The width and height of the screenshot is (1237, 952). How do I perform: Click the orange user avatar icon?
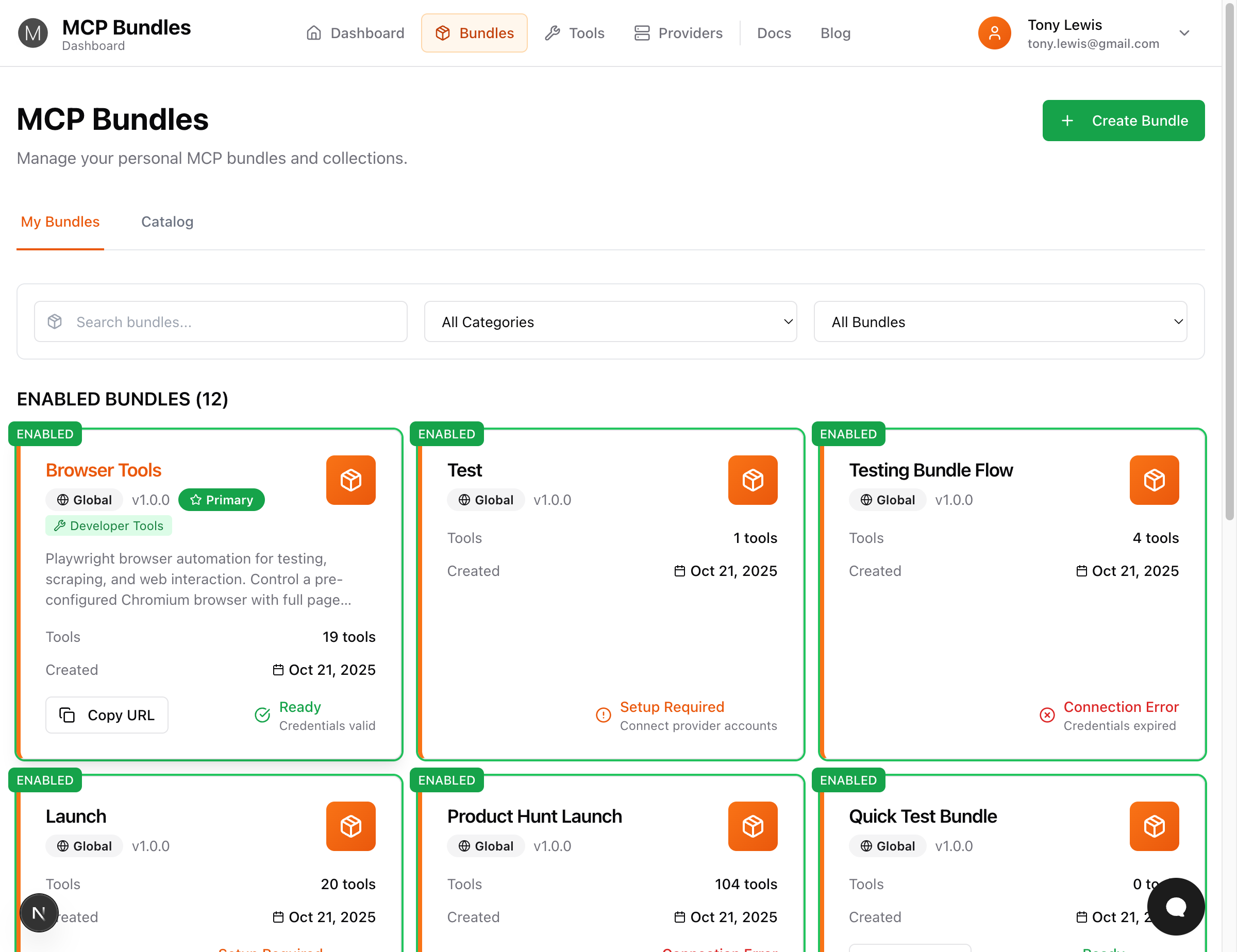click(994, 33)
